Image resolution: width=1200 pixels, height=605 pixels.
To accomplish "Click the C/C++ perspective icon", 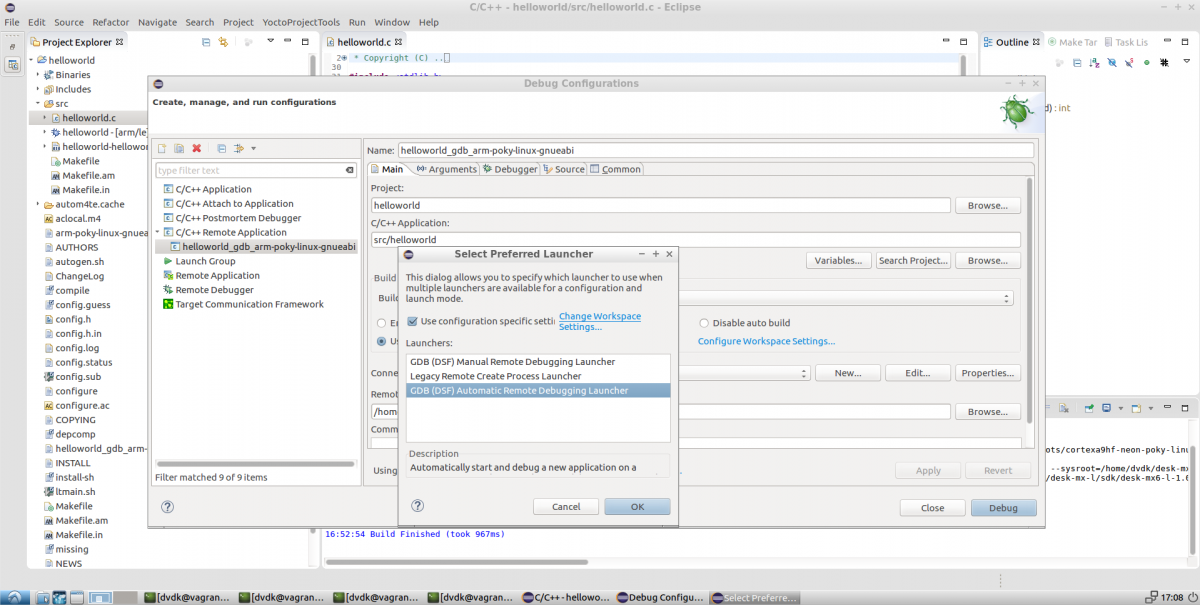I will pos(13,65).
